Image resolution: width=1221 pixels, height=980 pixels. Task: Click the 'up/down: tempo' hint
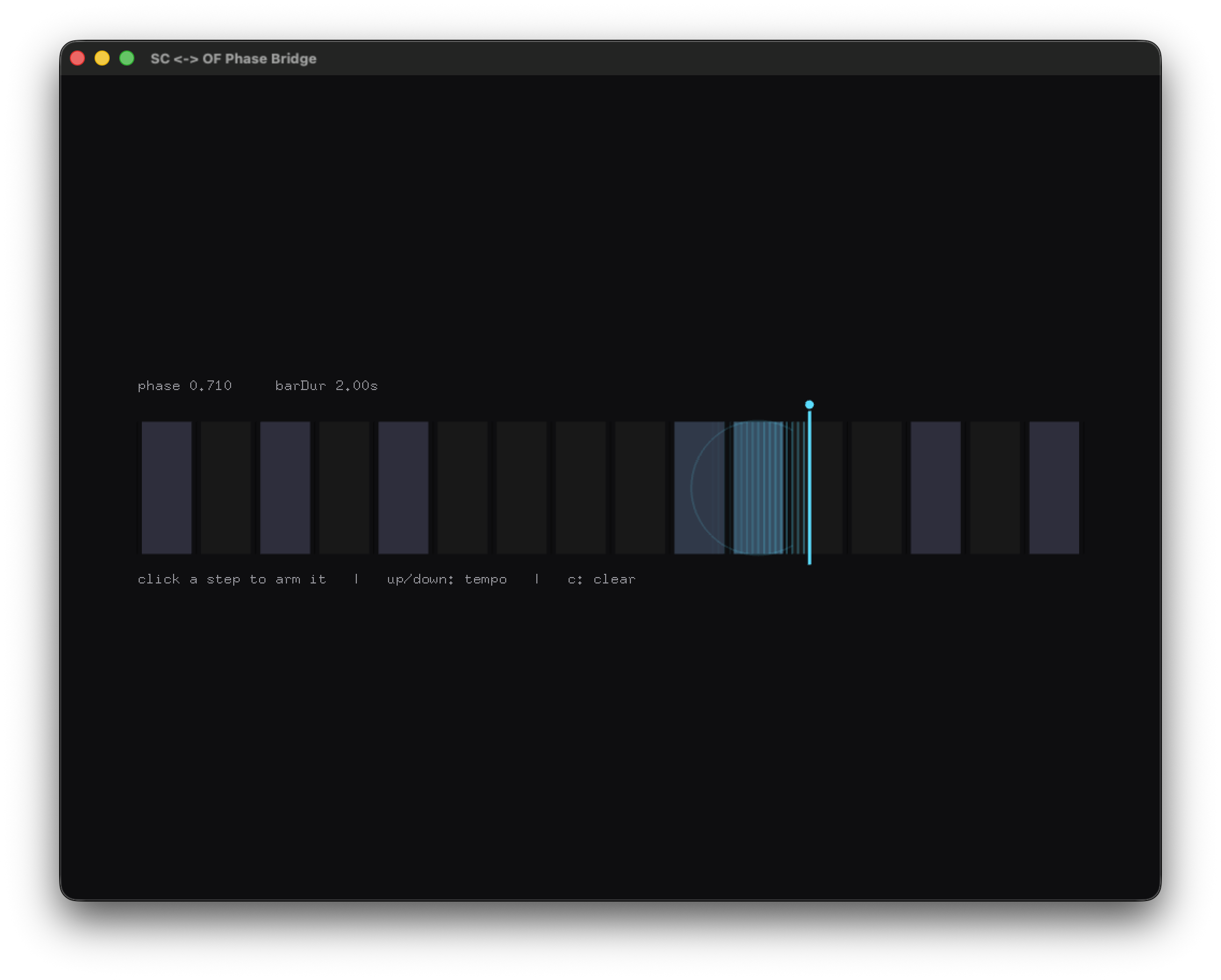447,579
